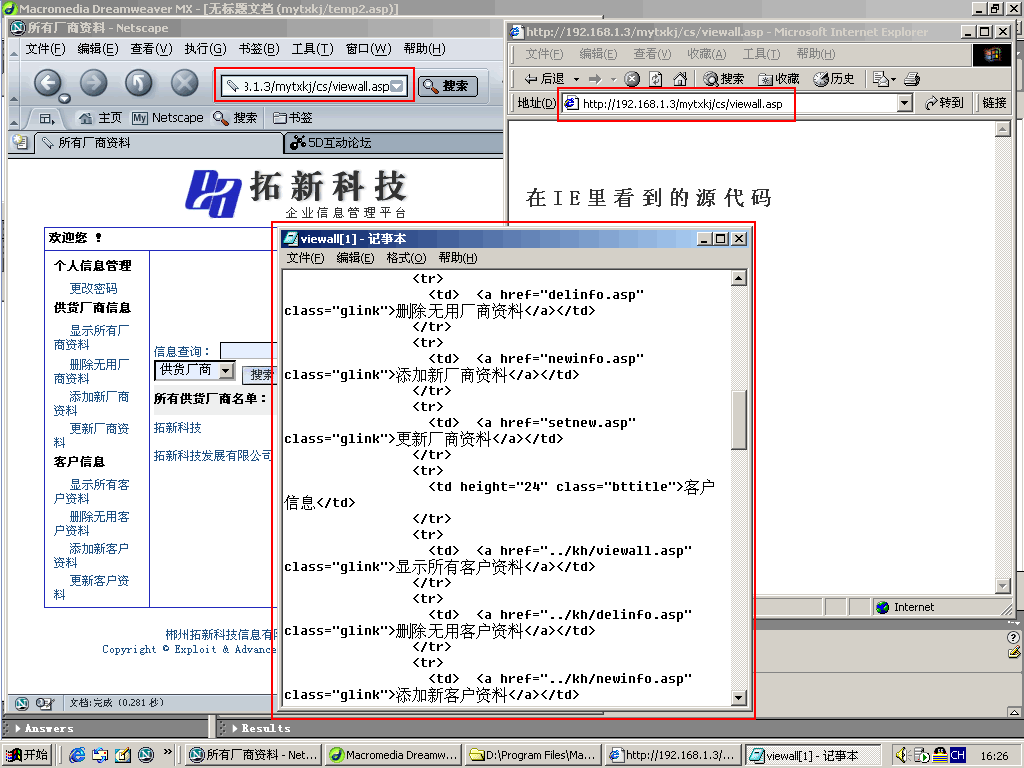Click Netscape quick launch icon
The height and width of the screenshot is (768, 1024).
click(x=146, y=755)
